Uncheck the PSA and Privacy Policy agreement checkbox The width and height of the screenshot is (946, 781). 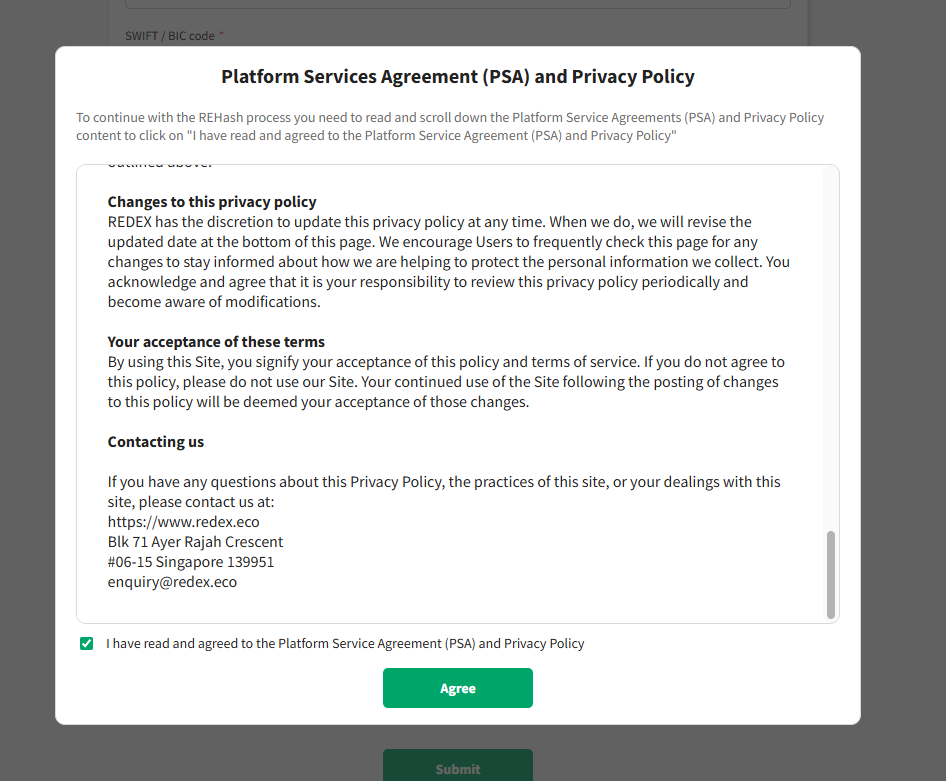pyautogui.click(x=87, y=644)
